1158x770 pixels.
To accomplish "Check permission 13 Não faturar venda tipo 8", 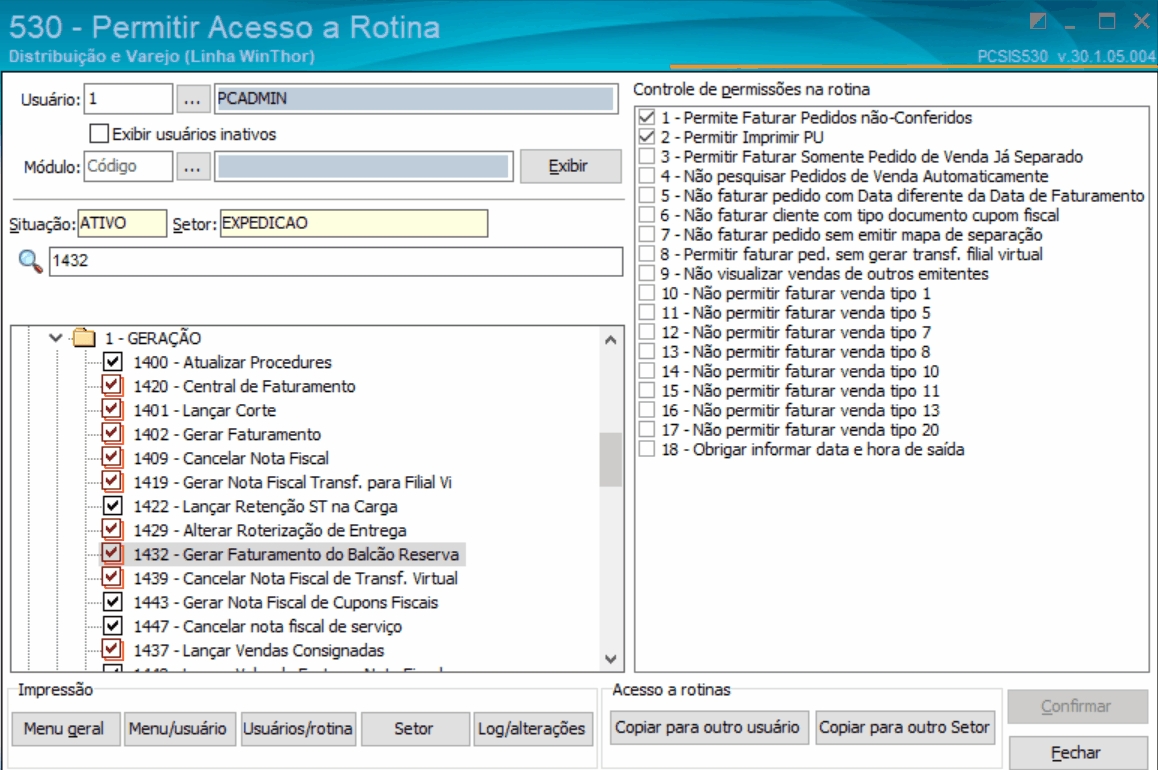I will 647,351.
